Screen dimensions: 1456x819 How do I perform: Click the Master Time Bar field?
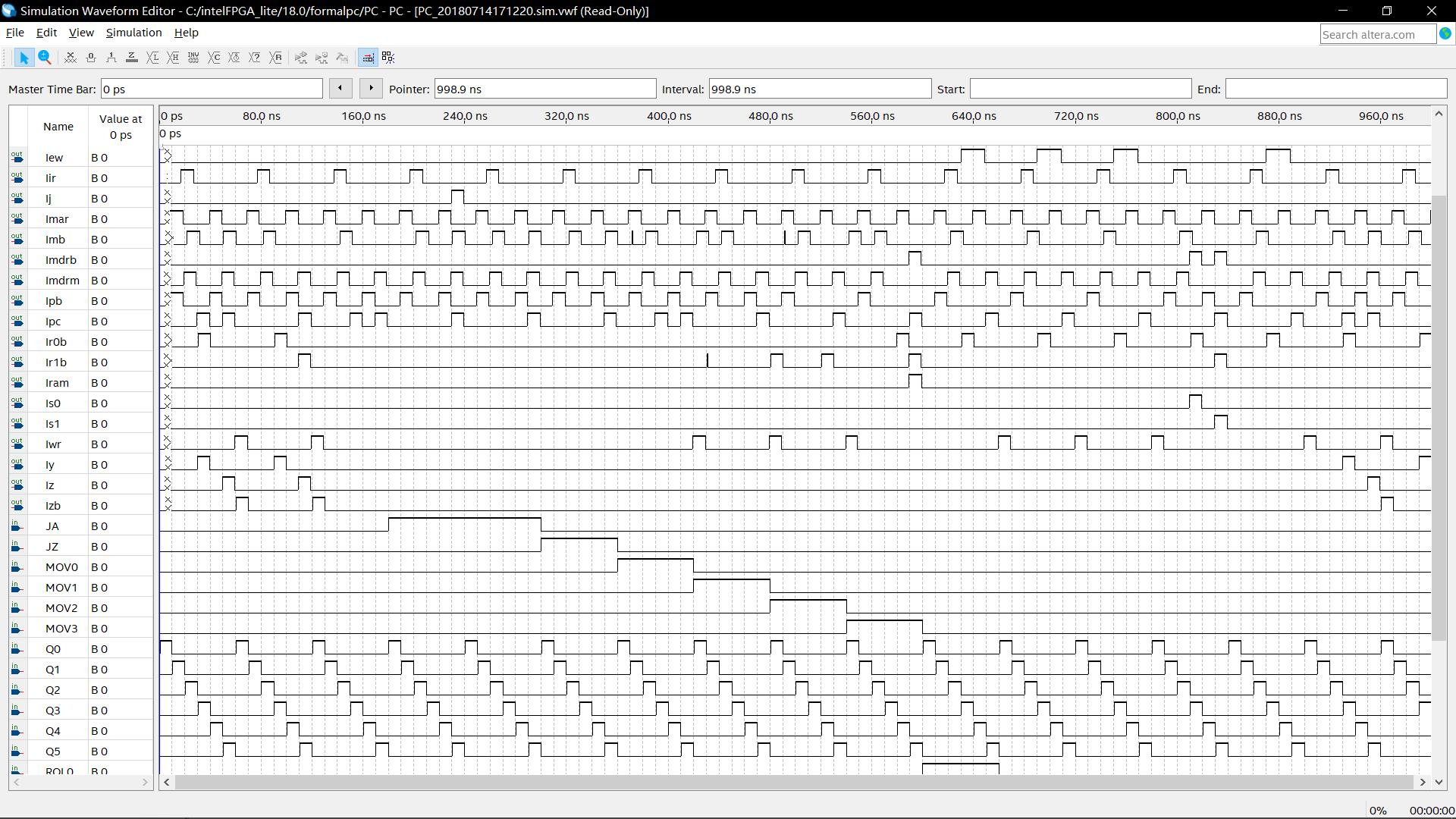pyautogui.click(x=212, y=89)
